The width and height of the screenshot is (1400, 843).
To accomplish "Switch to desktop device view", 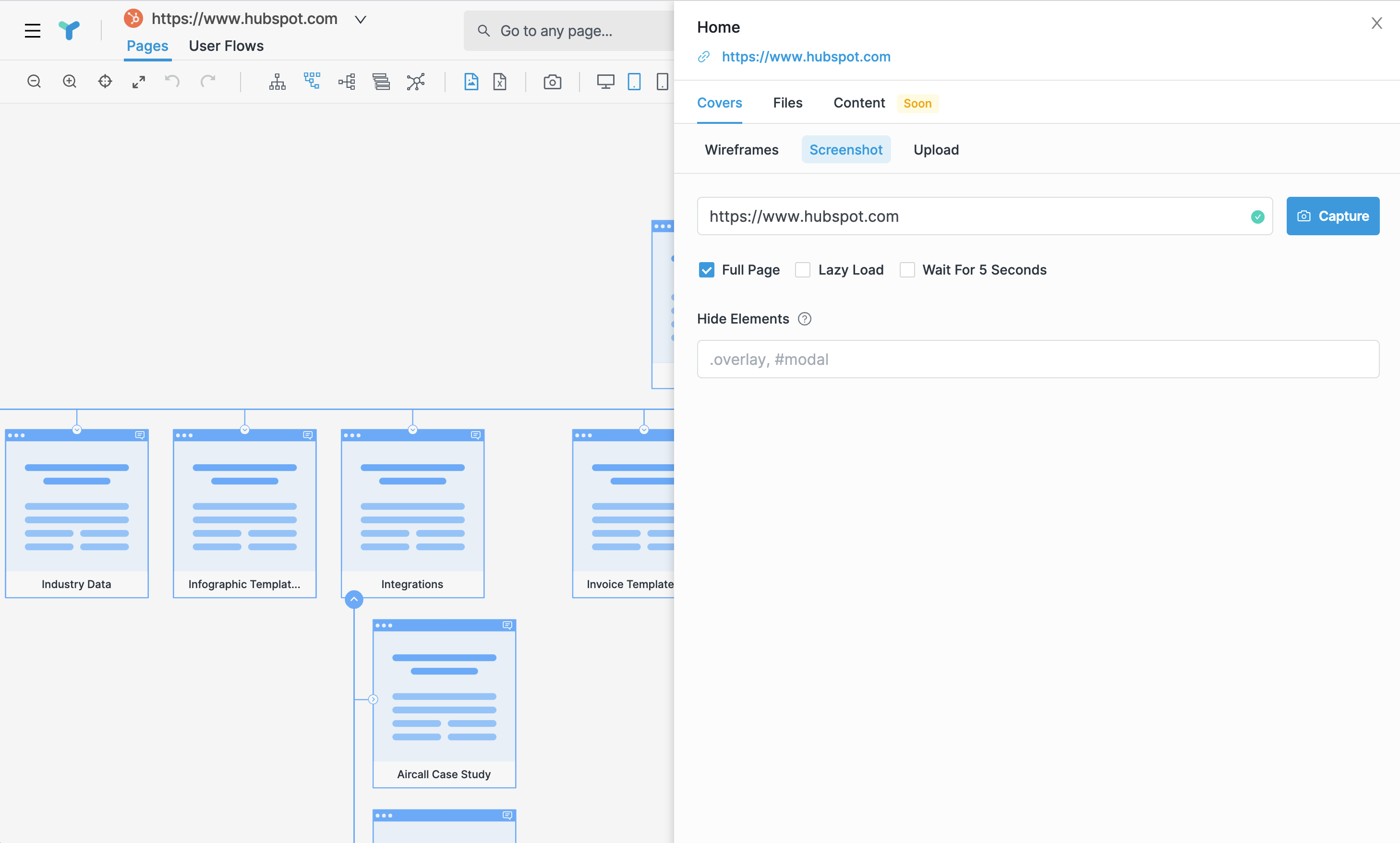I will 605,82.
